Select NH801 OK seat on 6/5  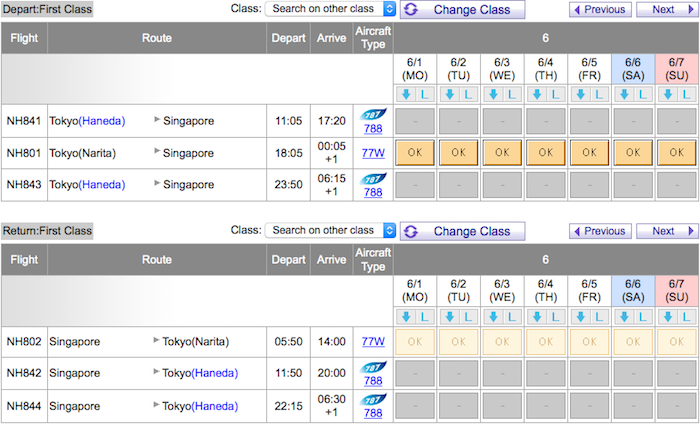pos(589,153)
